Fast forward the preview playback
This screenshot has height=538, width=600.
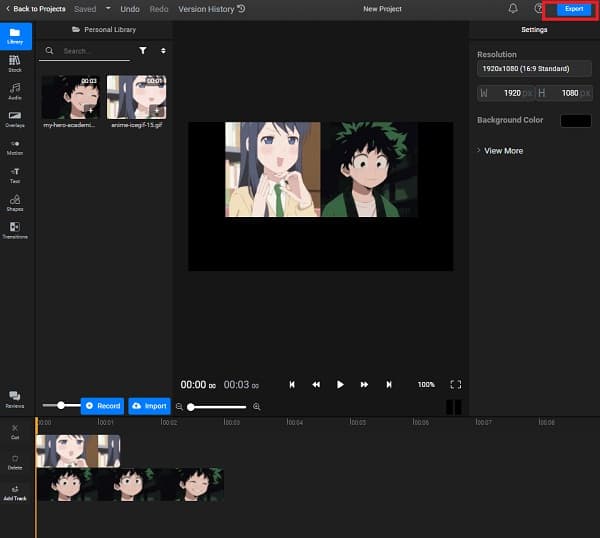pyautogui.click(x=364, y=384)
